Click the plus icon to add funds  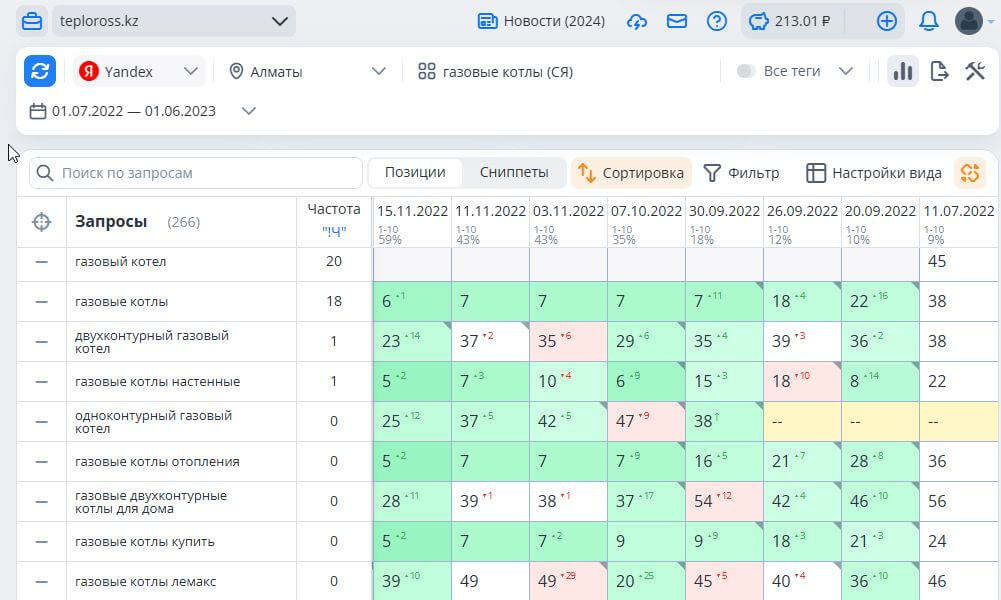coord(886,21)
